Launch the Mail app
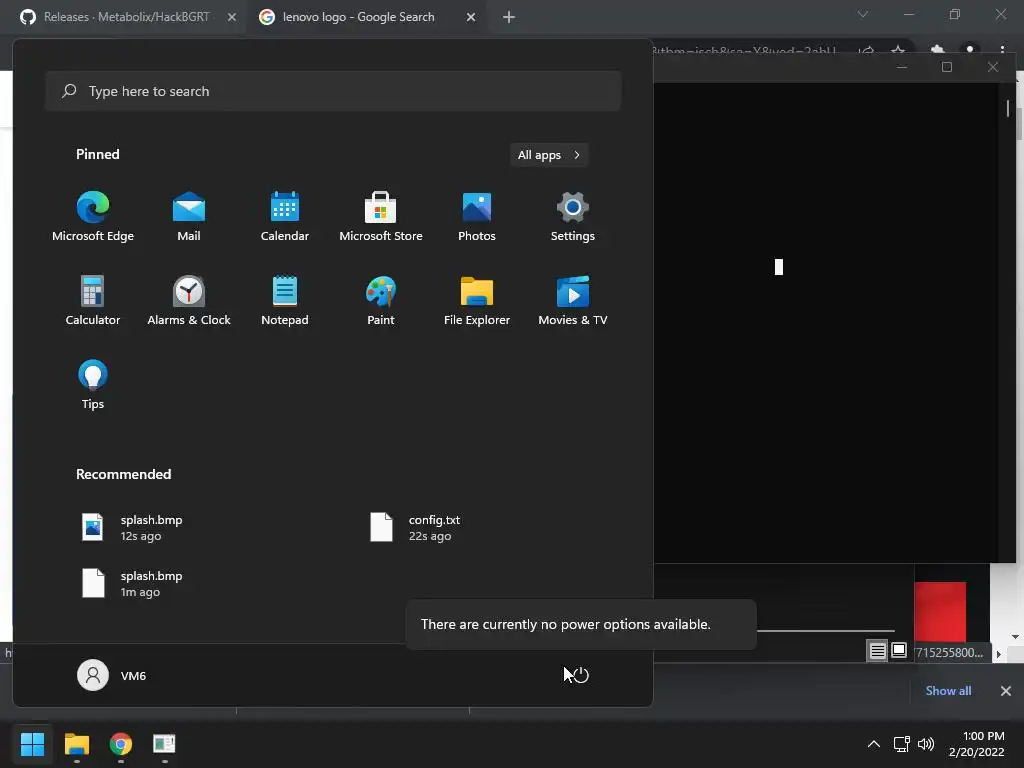 189,217
